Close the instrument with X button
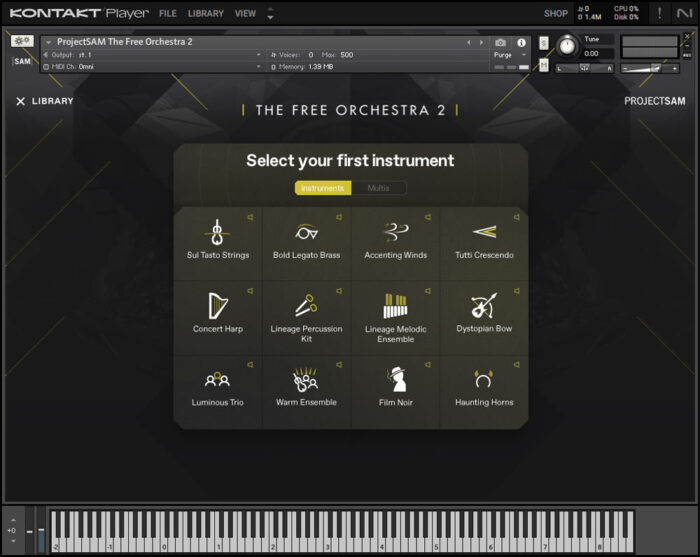The image size is (700, 557). click(687, 36)
